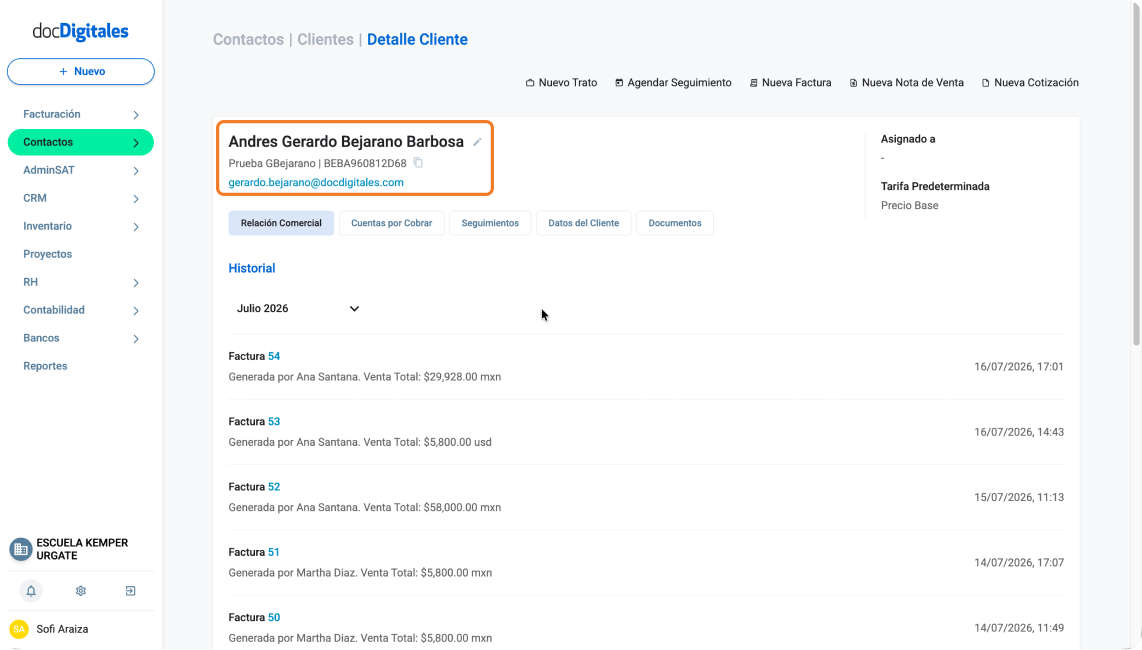Click Nuevo Trato action
1142x650 pixels.
562,83
